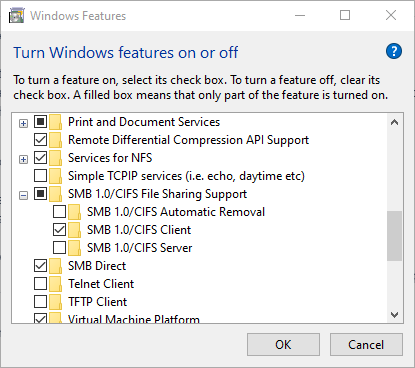Select the TFTP Client label

click(97, 302)
